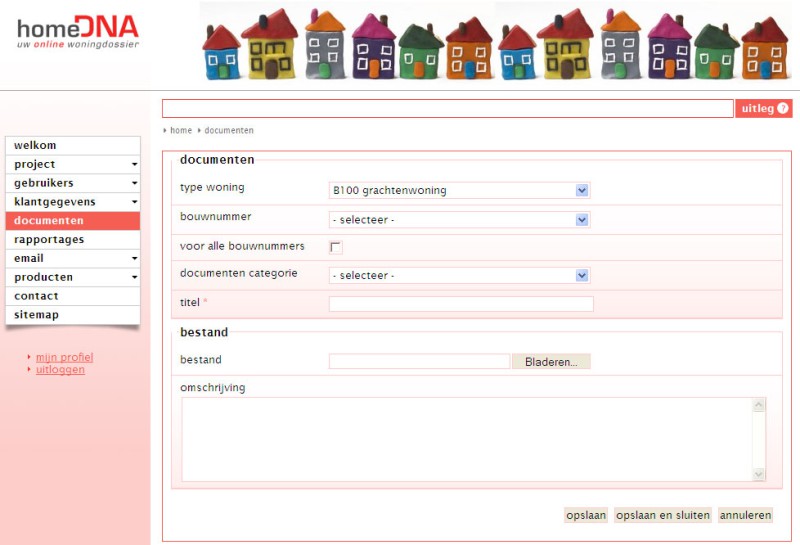Click 'opslaan en sluiten' button
This screenshot has height=545, width=800.
tap(663, 515)
